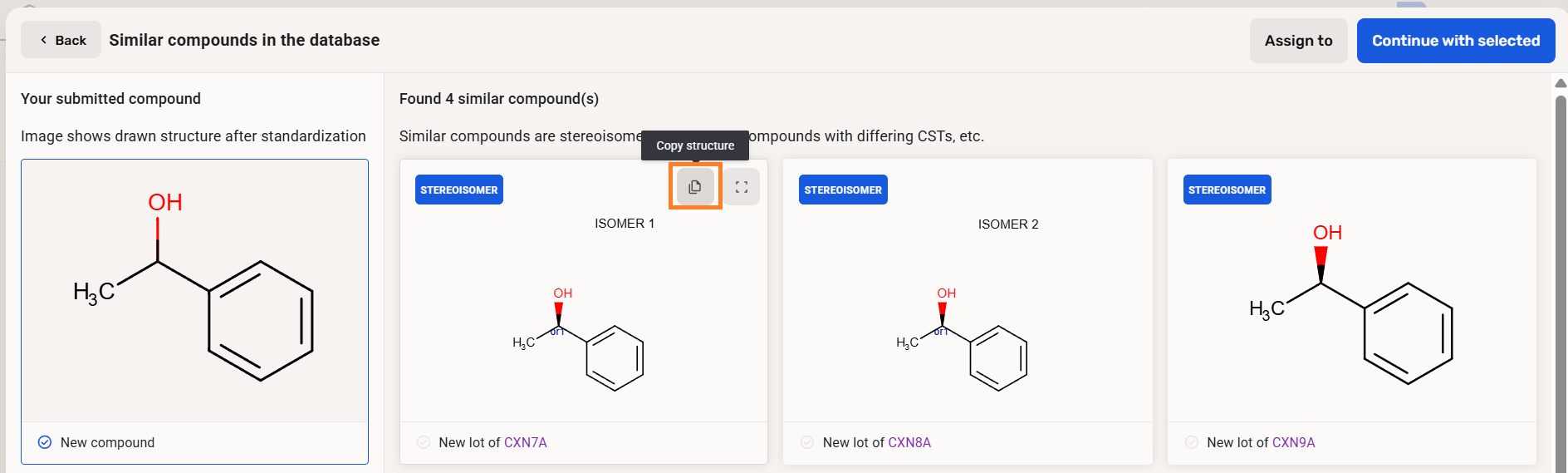Screen dimensions: 1568x473
Task: Go back using the Back button
Action: [x=61, y=40]
